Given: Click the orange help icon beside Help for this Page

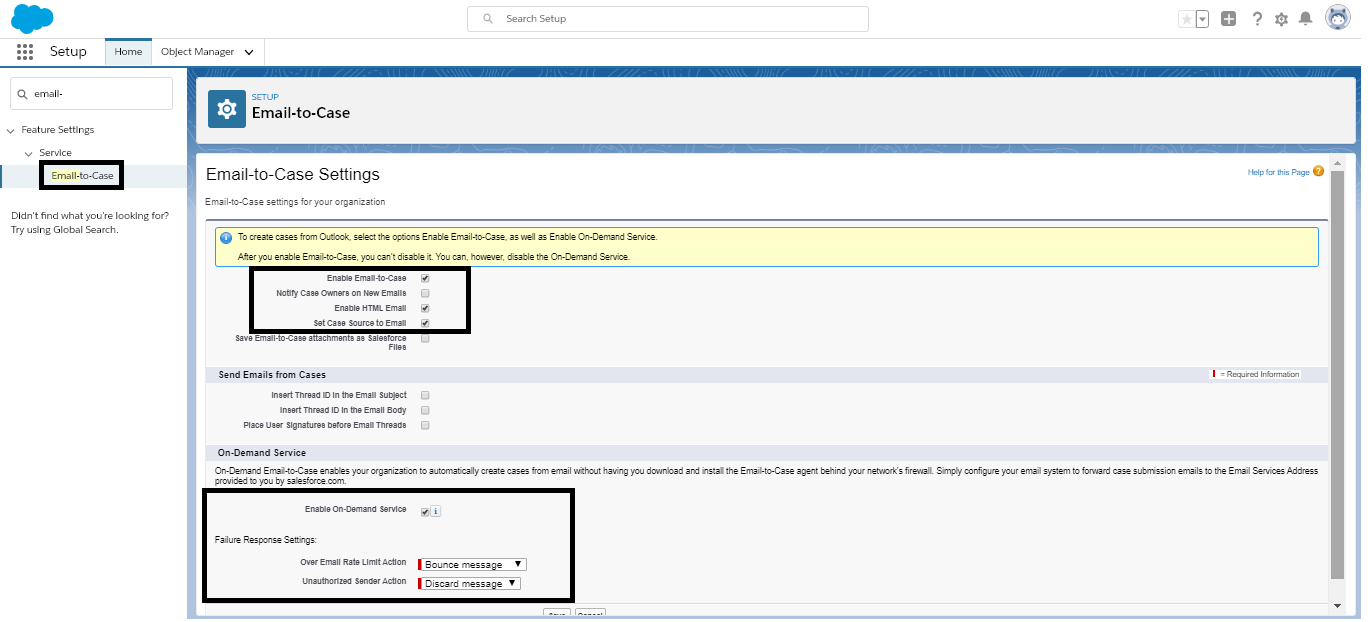Looking at the screenshot, I should tap(1318, 172).
